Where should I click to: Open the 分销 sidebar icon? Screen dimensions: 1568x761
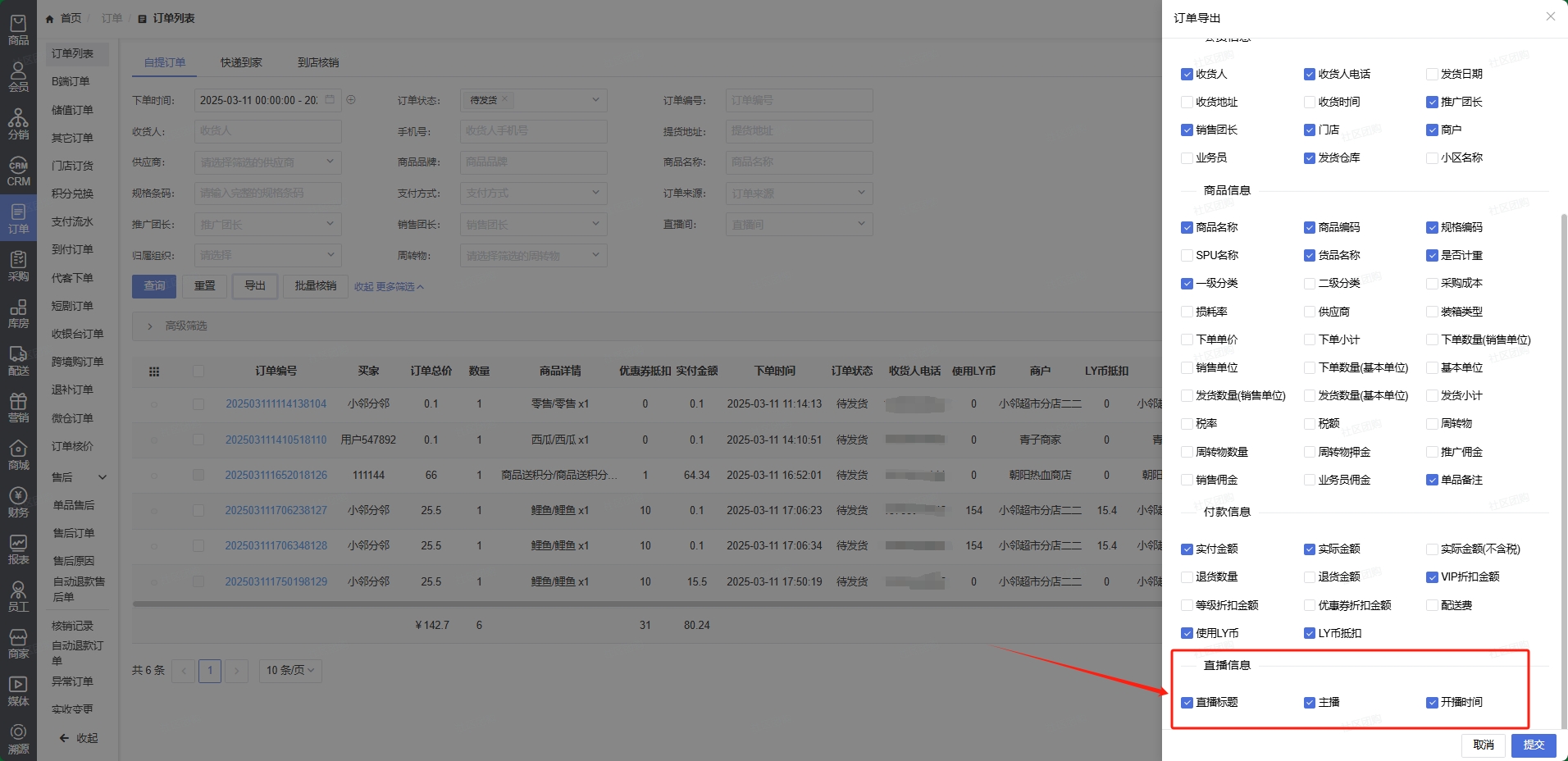point(18,125)
